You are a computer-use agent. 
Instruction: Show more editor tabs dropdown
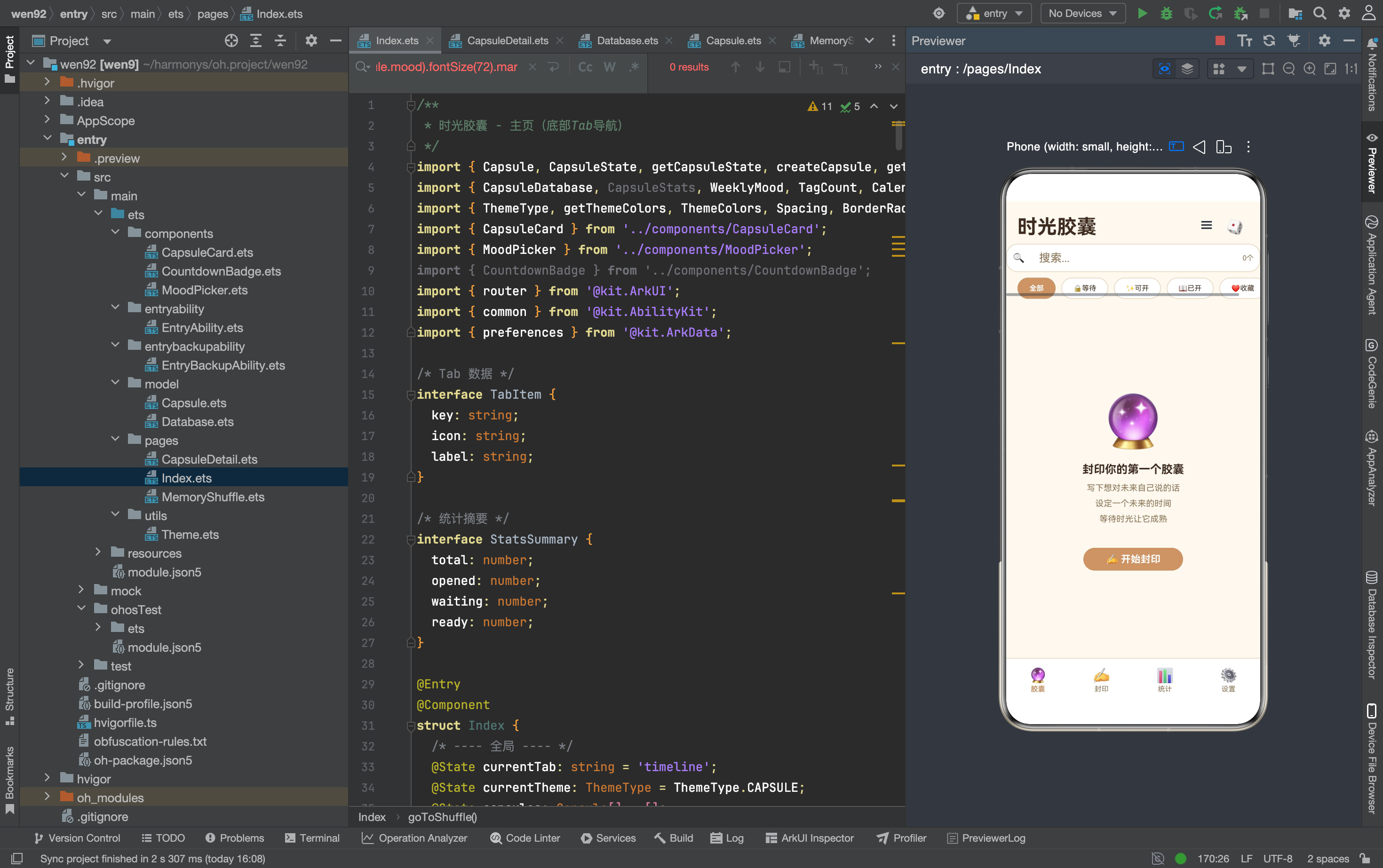(x=869, y=40)
